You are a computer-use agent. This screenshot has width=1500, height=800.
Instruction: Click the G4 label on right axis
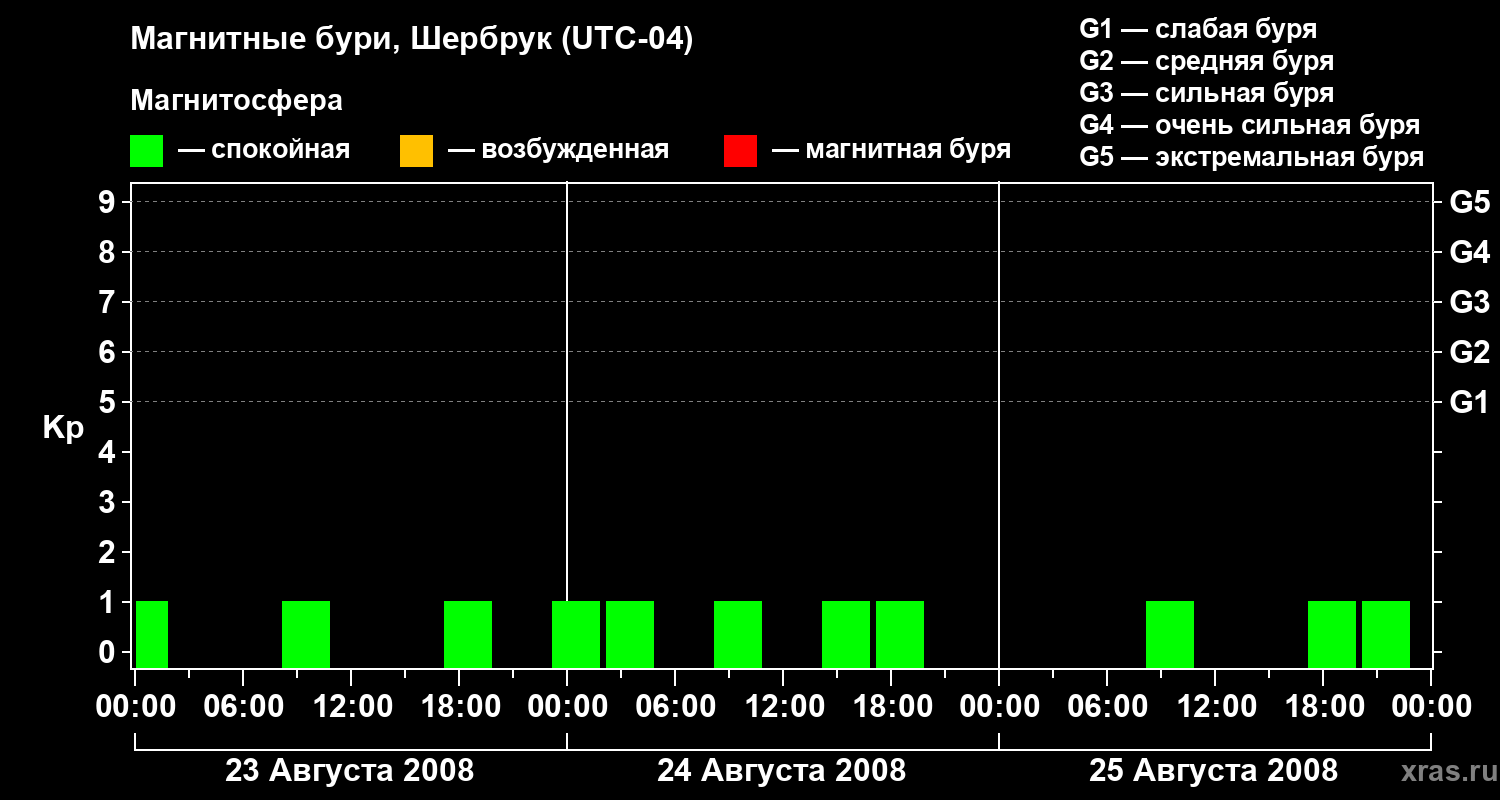1469,252
